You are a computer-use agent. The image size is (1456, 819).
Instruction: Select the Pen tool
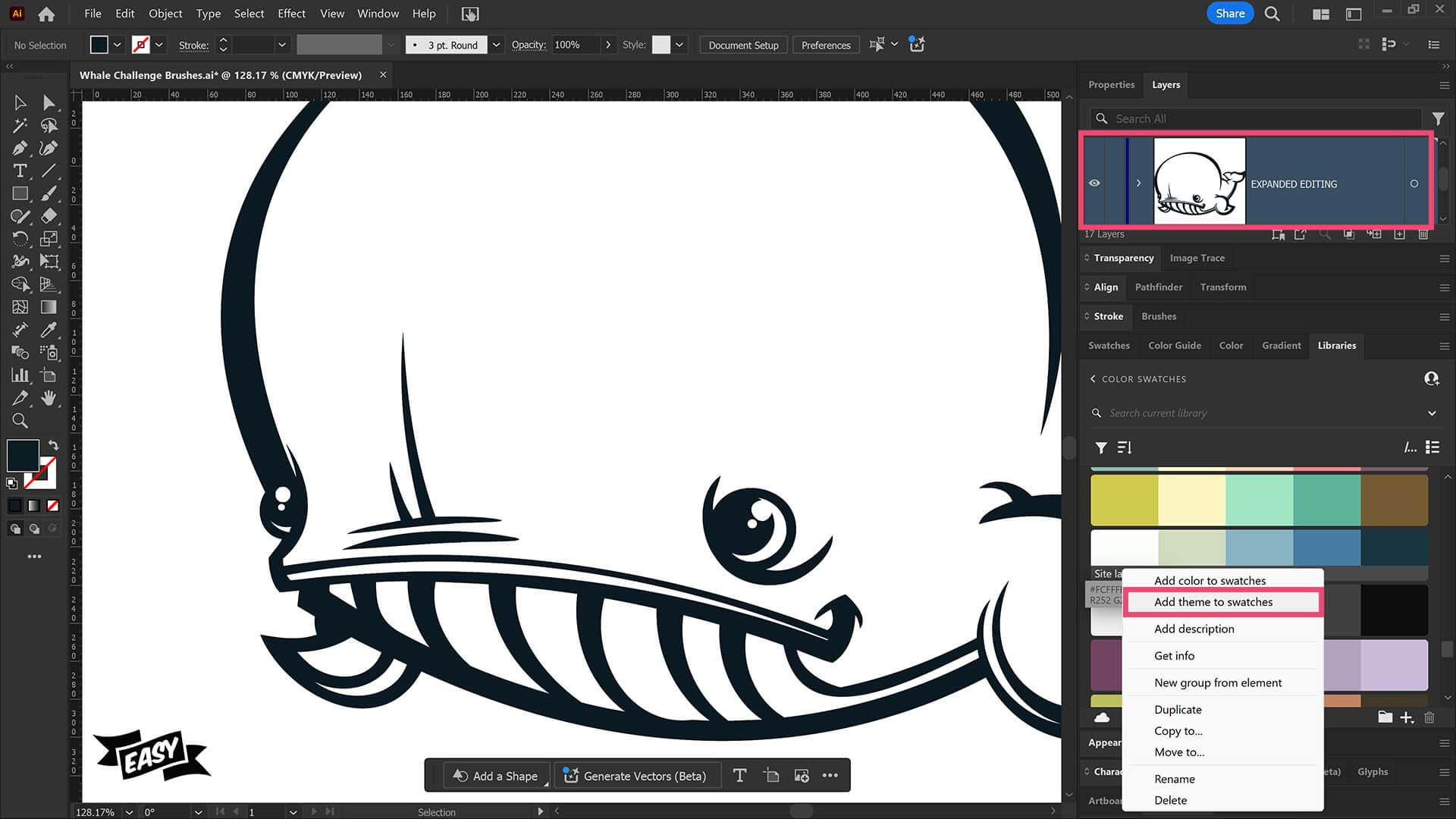[x=20, y=148]
